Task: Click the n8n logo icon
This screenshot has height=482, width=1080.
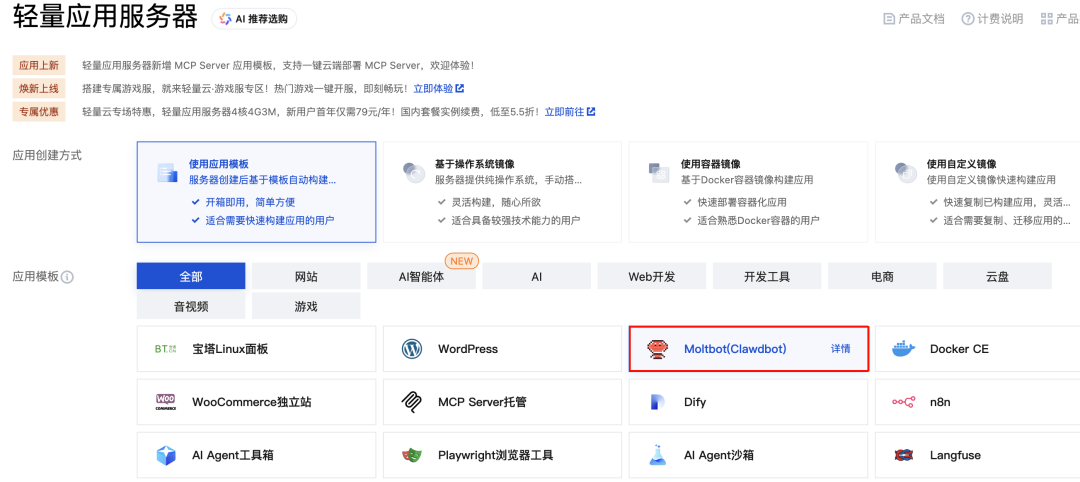Action: point(903,401)
